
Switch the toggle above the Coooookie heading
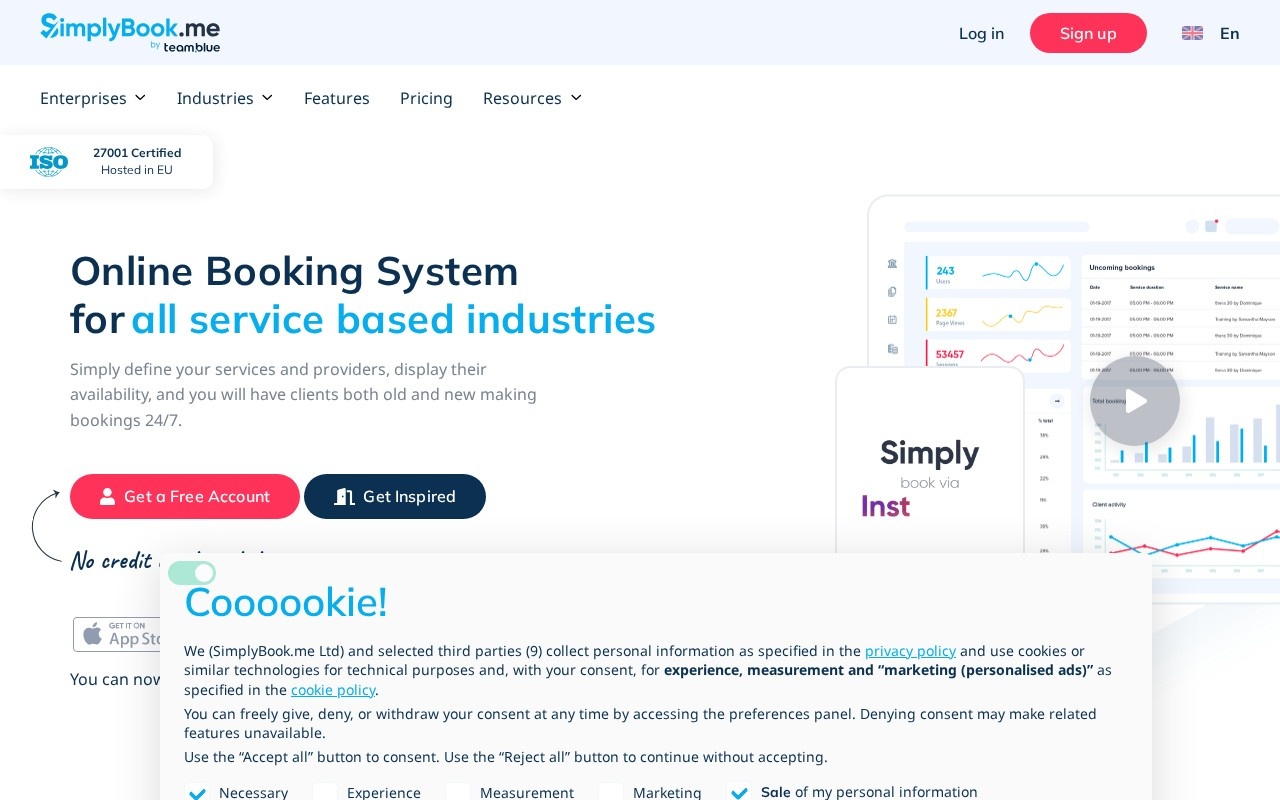point(192,573)
